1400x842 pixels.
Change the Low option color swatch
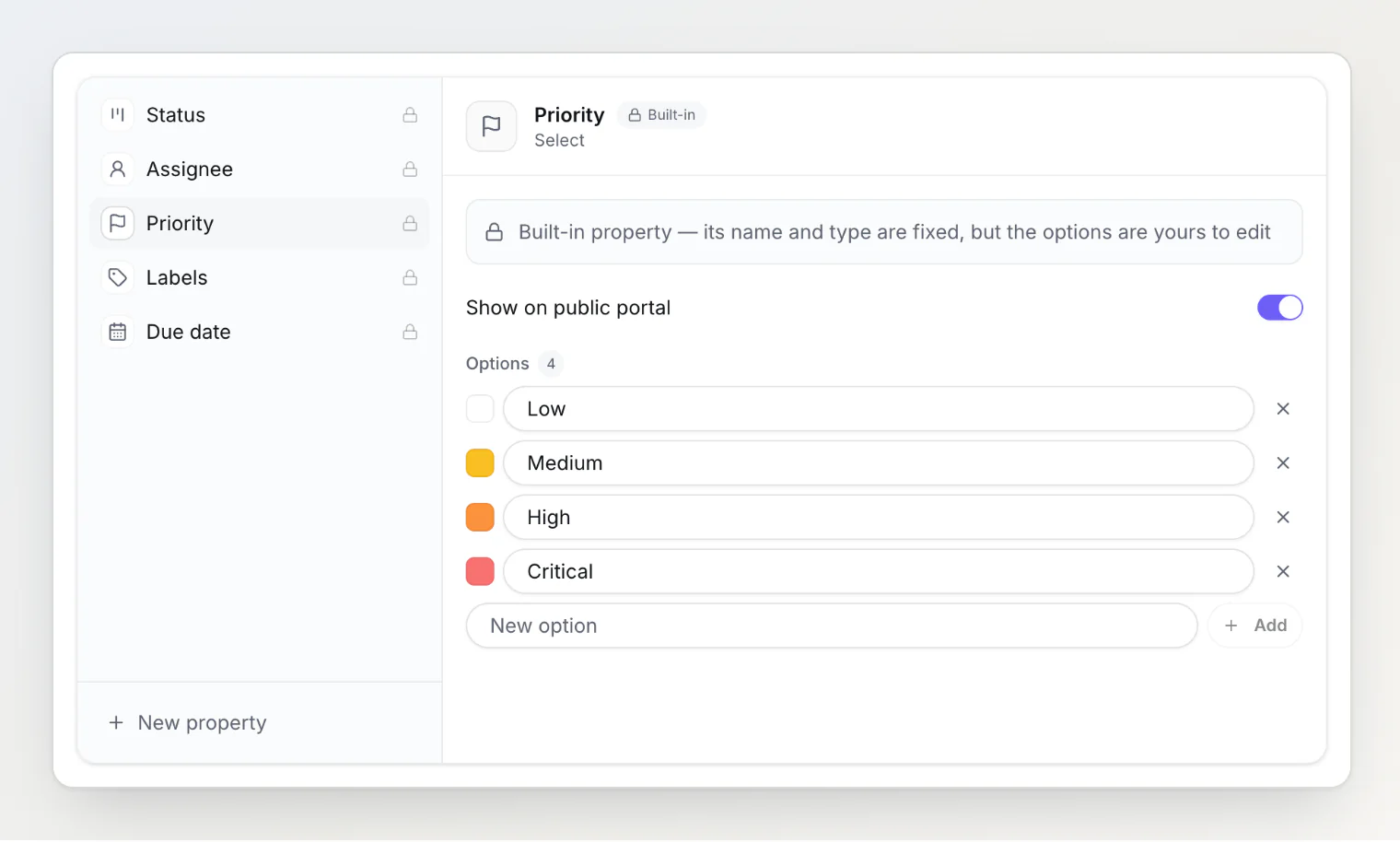480,409
